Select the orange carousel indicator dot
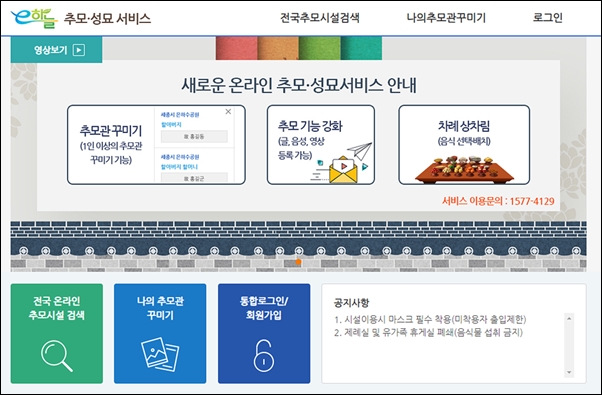 click(x=298, y=262)
